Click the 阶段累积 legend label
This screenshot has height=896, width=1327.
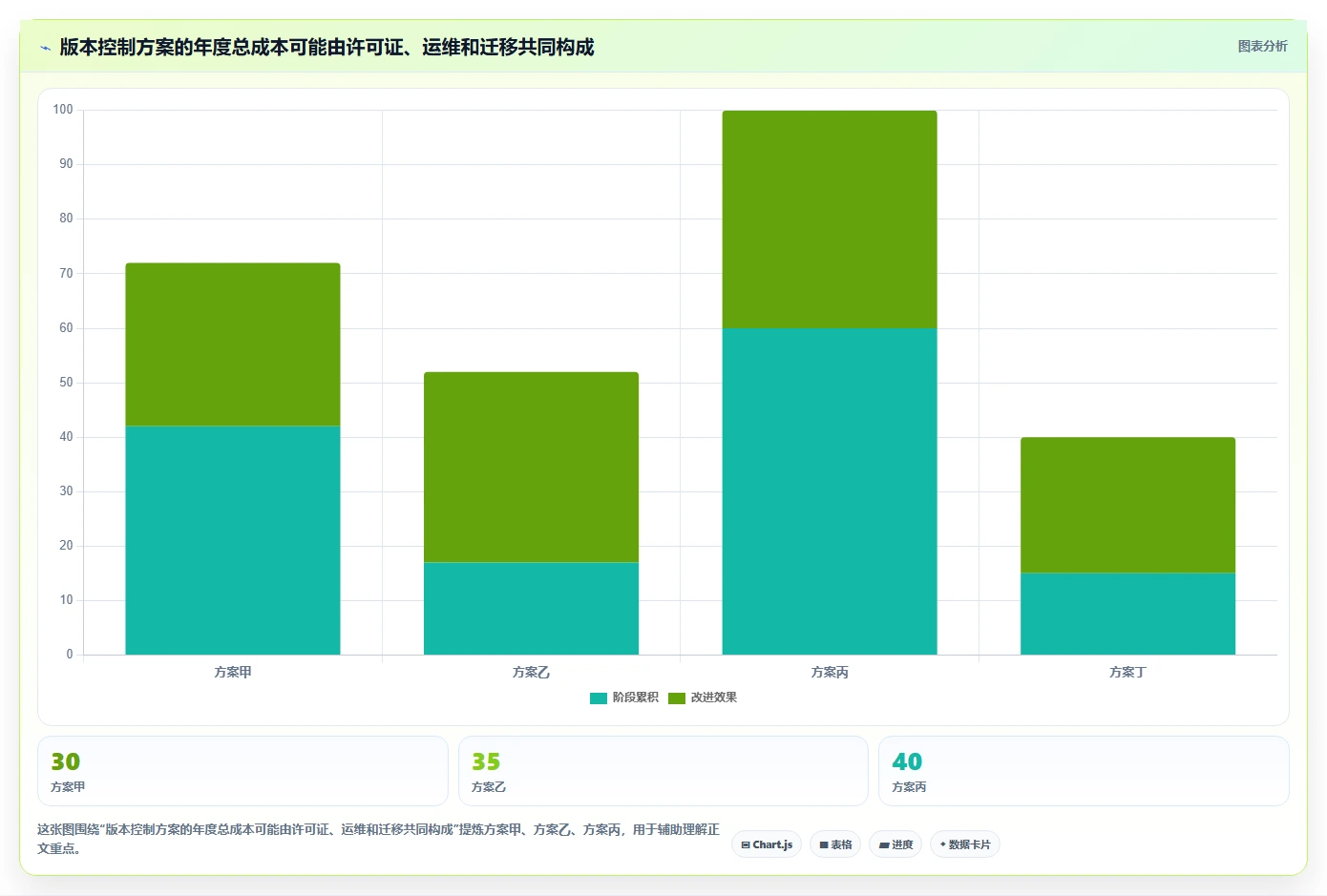(636, 698)
